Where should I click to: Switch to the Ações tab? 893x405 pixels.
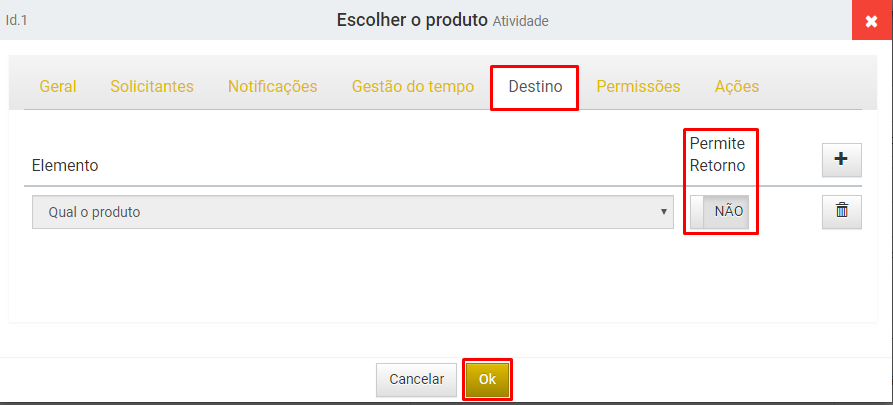736,87
